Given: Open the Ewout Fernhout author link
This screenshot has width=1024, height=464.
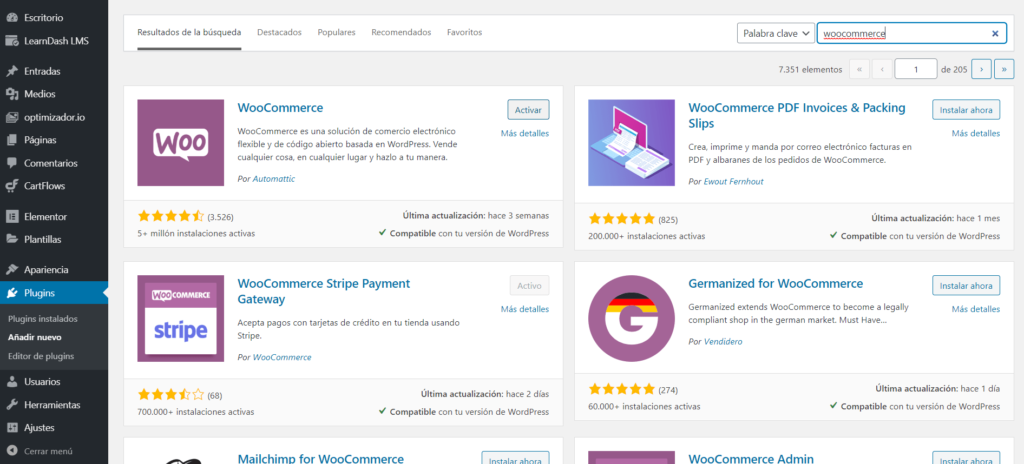Looking at the screenshot, I should [x=733, y=181].
